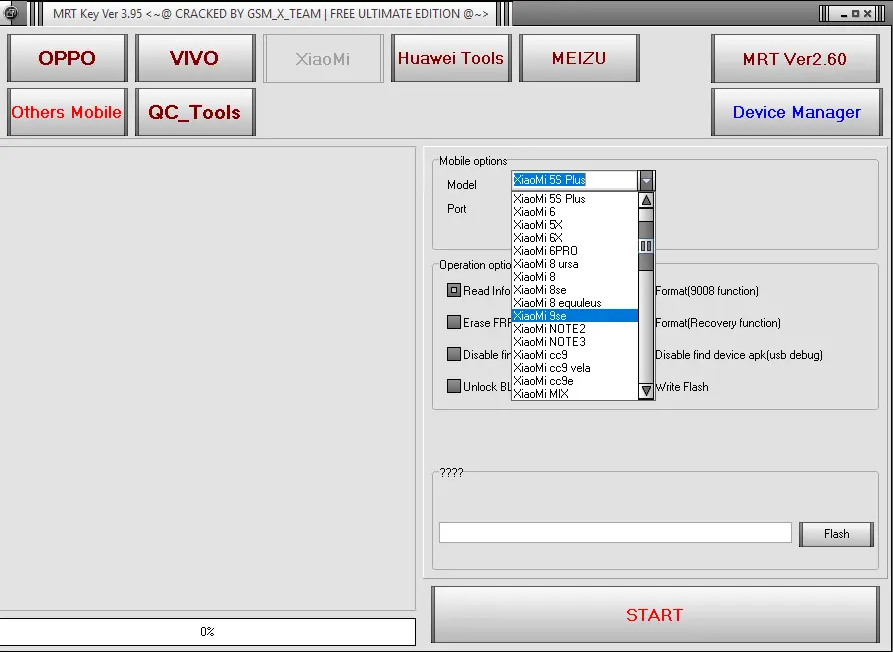Image resolution: width=893 pixels, height=652 pixels.
Task: Select XiaoMi 6X from model list
Action: tap(575, 238)
